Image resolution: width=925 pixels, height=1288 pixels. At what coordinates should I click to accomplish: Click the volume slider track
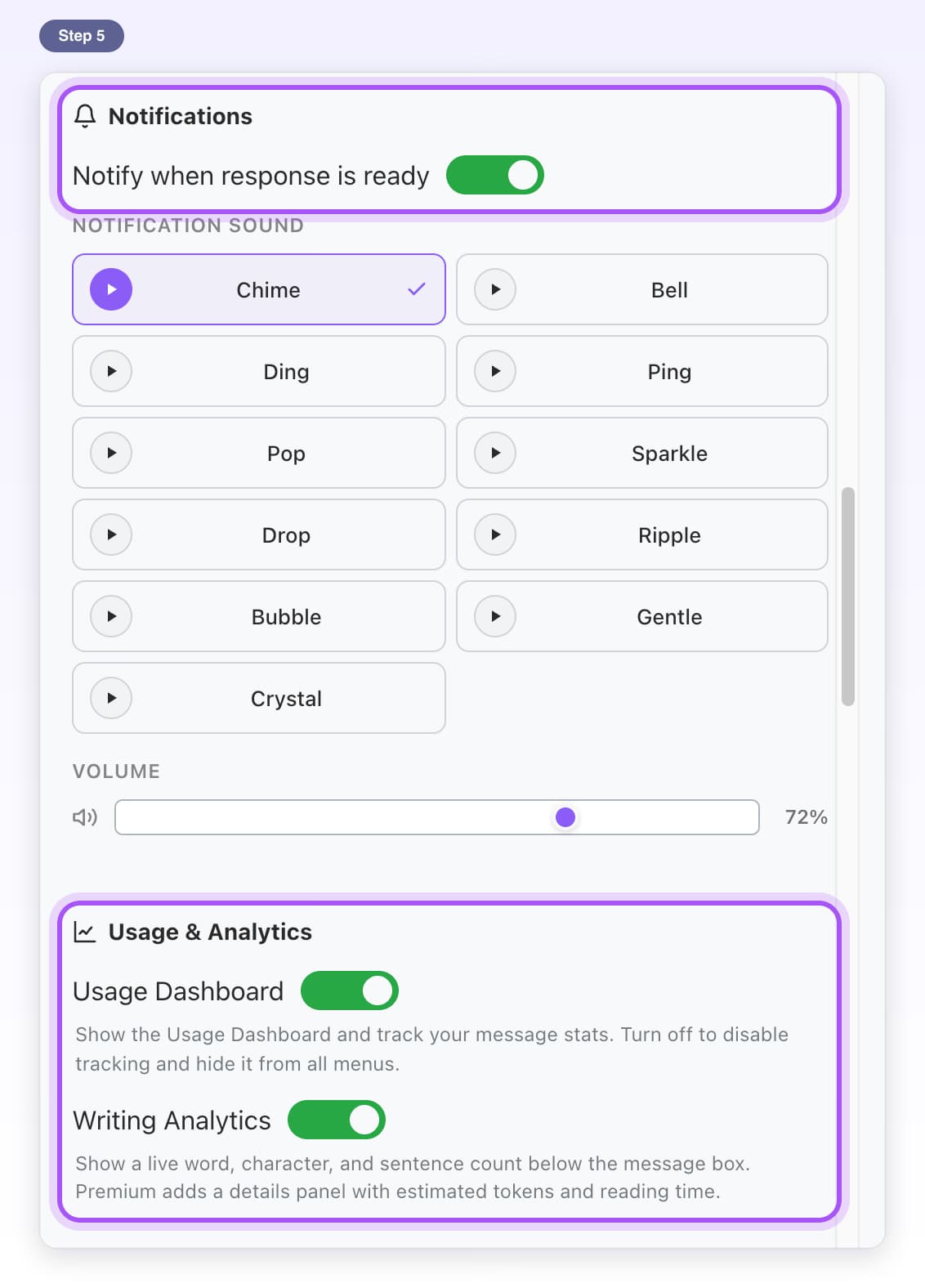(x=437, y=817)
